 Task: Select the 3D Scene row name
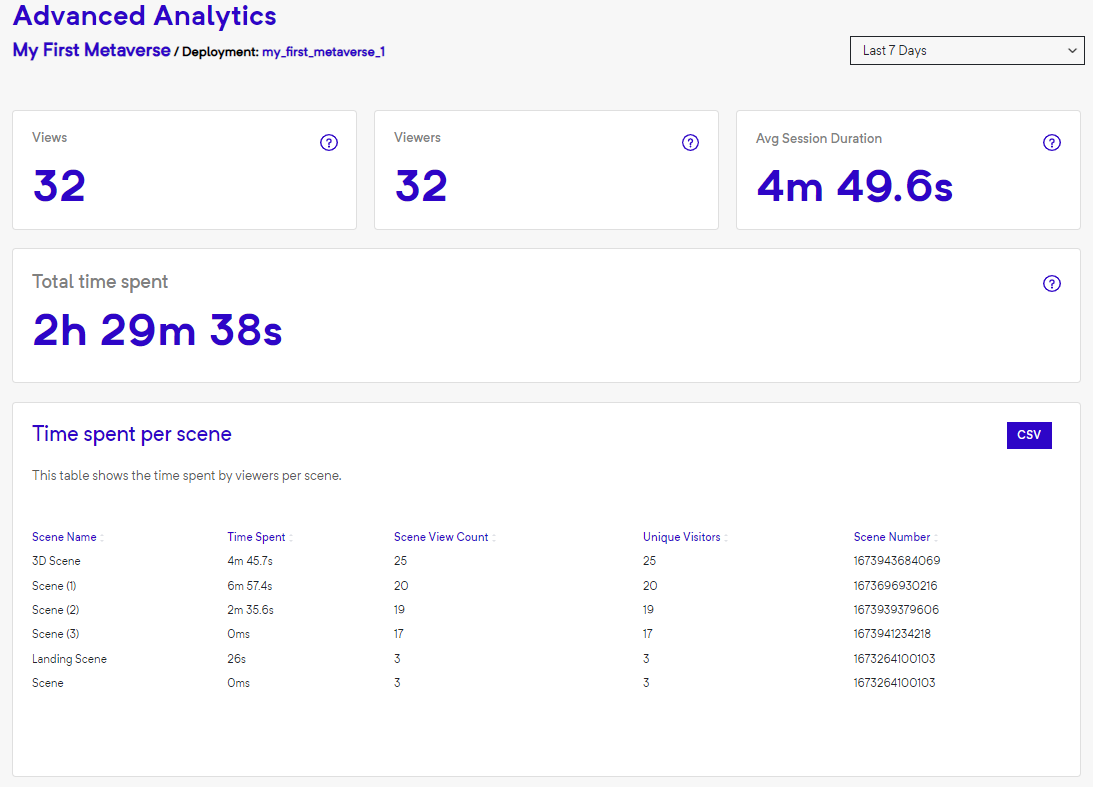(56, 561)
